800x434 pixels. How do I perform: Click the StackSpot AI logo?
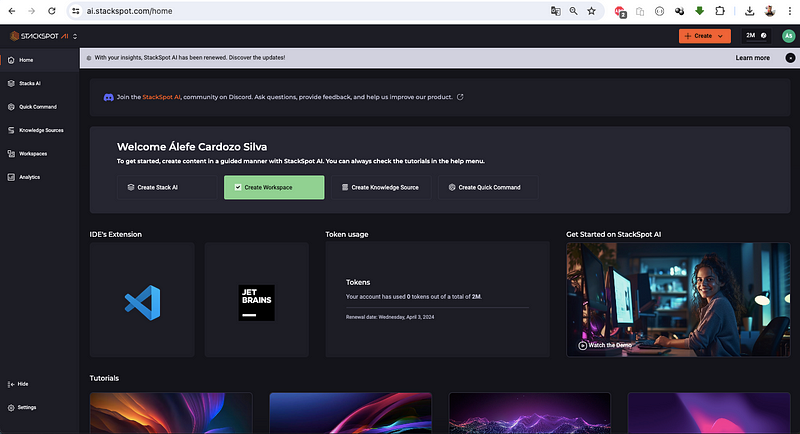[x=39, y=36]
